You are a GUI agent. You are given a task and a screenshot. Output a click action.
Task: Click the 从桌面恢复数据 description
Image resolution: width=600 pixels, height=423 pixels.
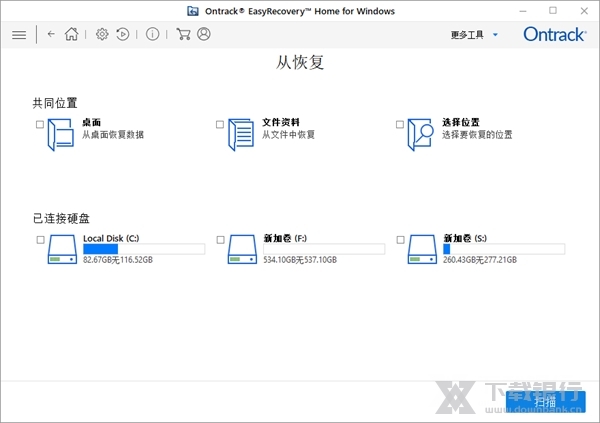[x=113, y=135]
